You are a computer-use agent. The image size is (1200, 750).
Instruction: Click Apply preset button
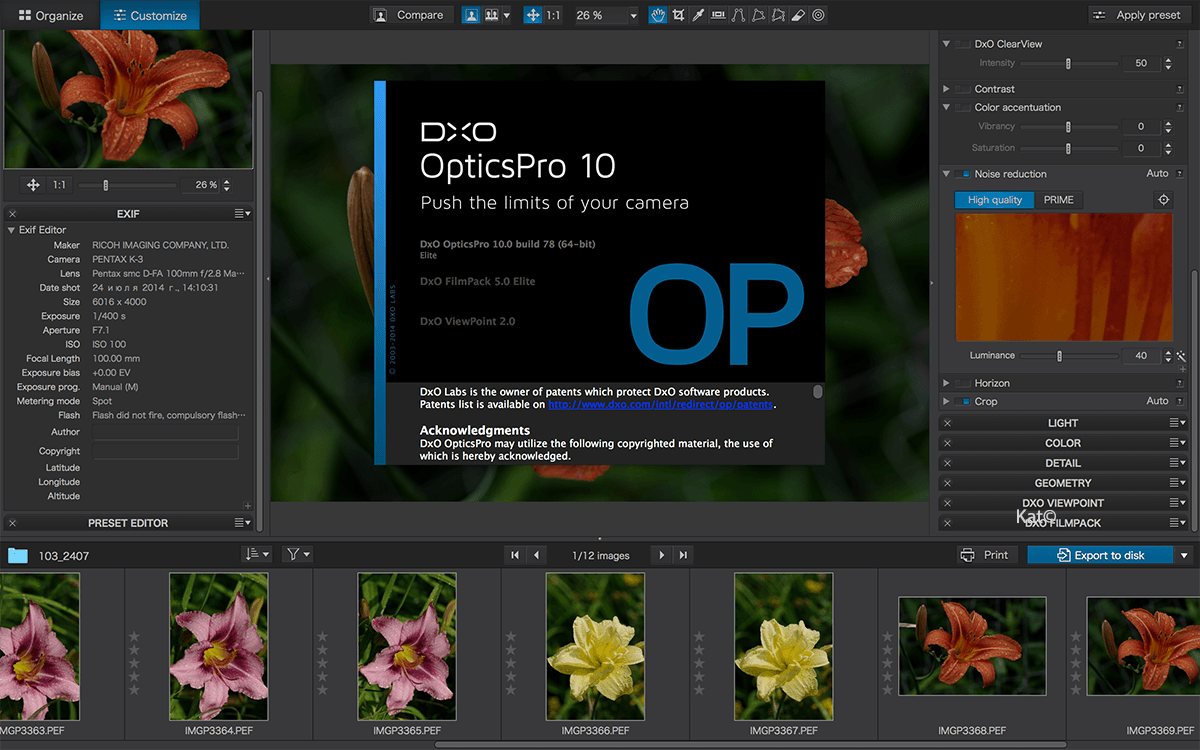click(1139, 15)
